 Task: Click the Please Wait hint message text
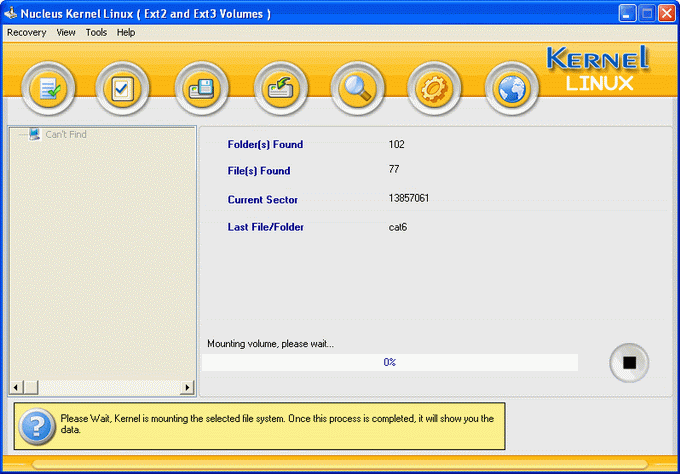point(277,424)
